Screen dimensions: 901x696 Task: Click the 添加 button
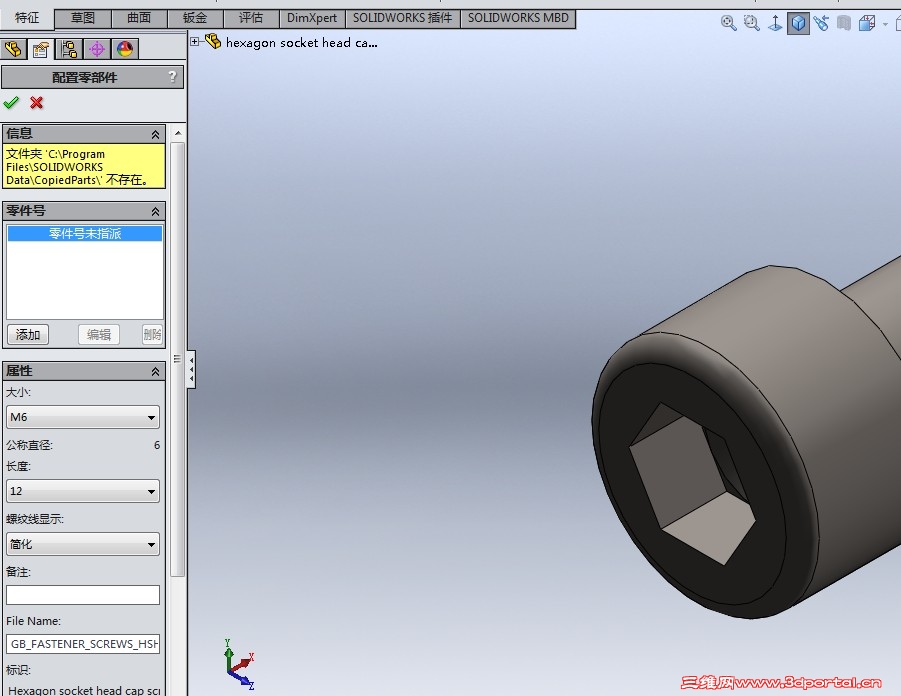28,334
